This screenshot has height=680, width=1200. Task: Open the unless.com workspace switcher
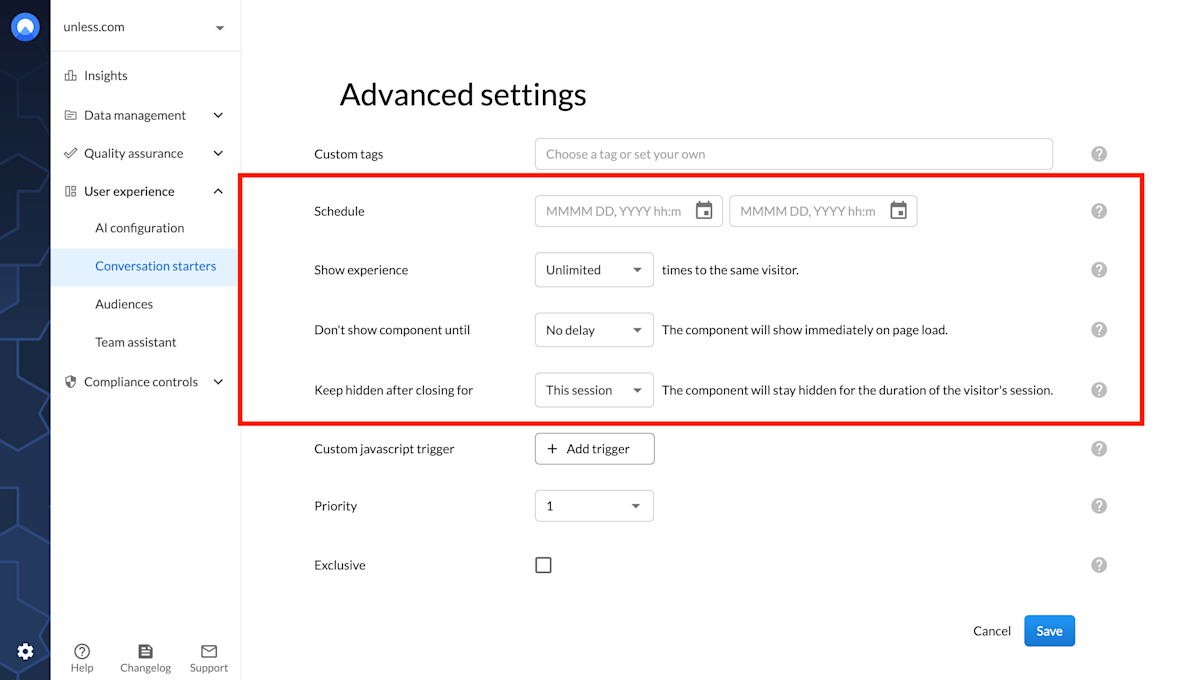tap(145, 26)
